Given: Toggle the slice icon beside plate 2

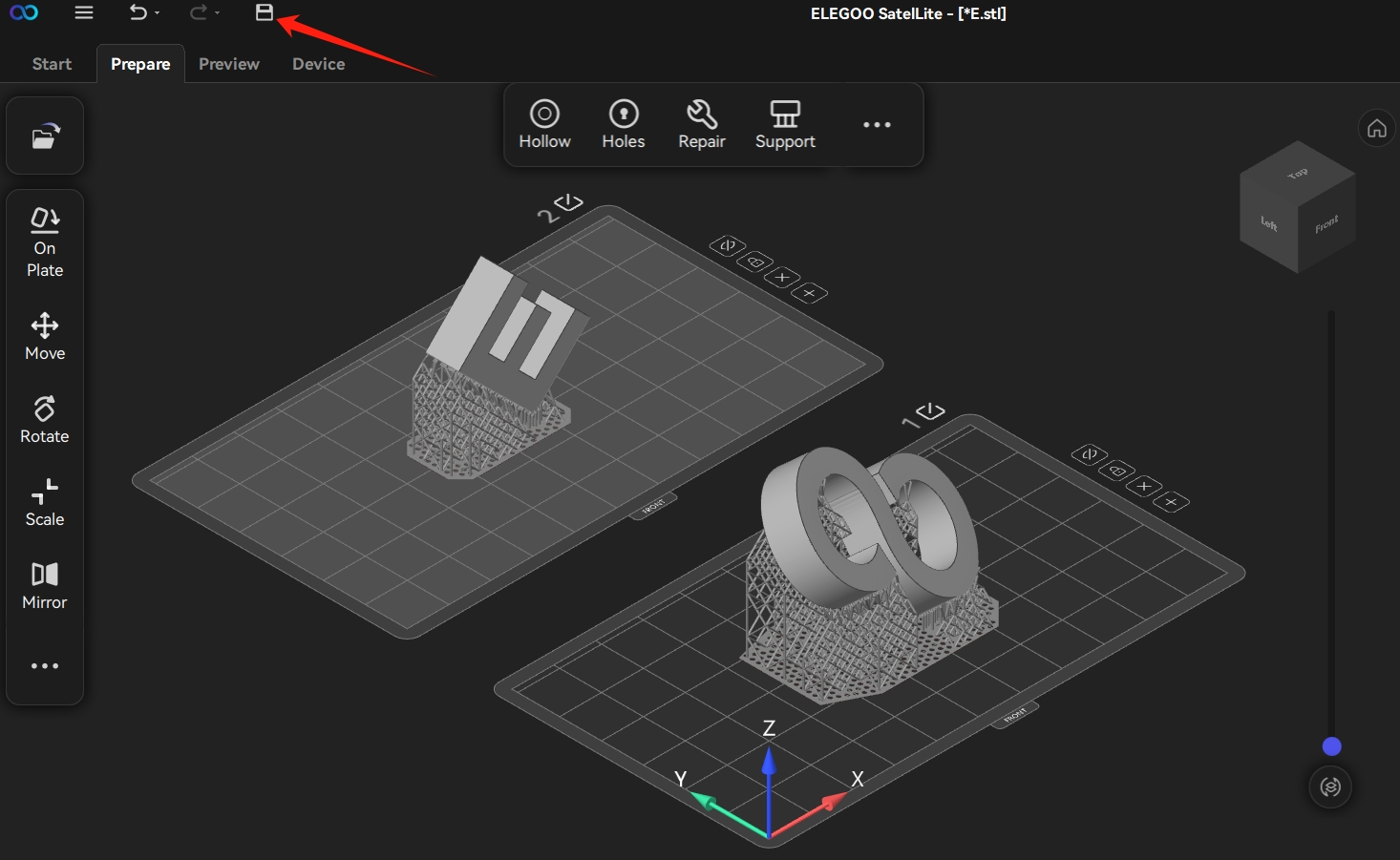Looking at the screenshot, I should point(568,202).
